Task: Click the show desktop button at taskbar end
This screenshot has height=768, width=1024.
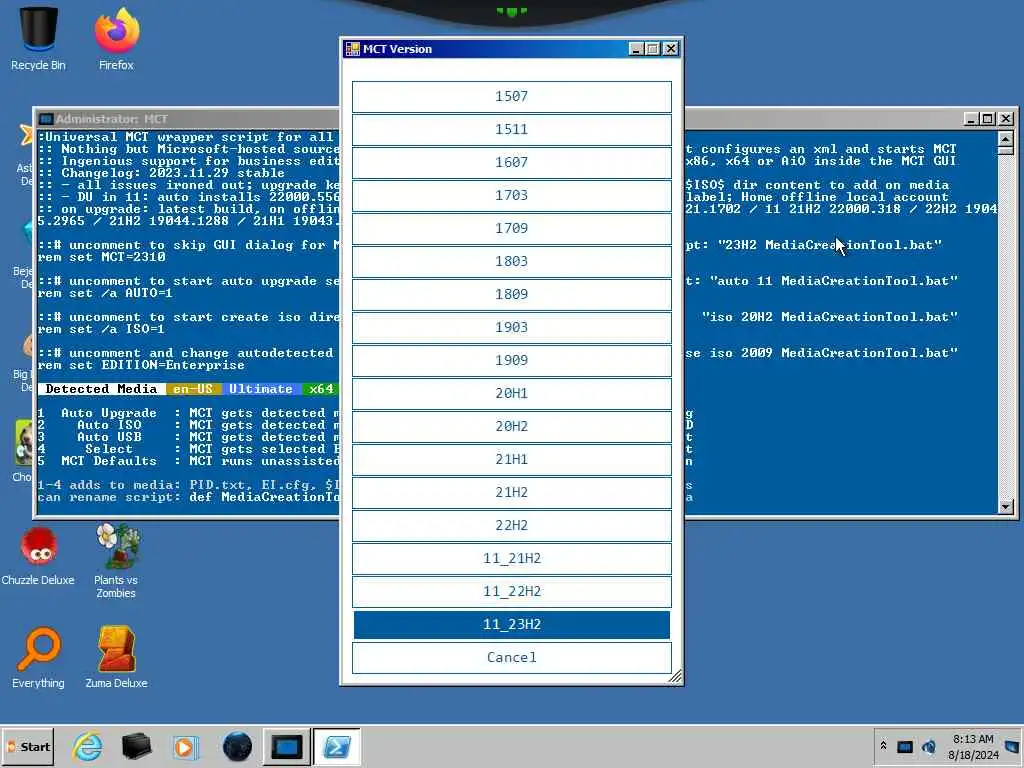Action: tap(1014, 746)
